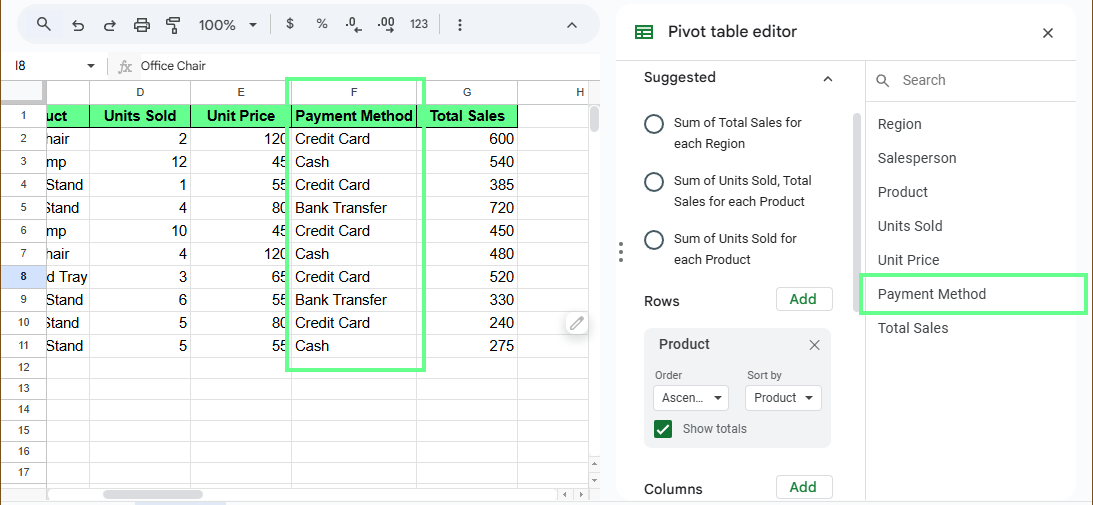The image size is (1093, 505).
Task: Click the decrease decimal places icon
Action: [x=353, y=24]
